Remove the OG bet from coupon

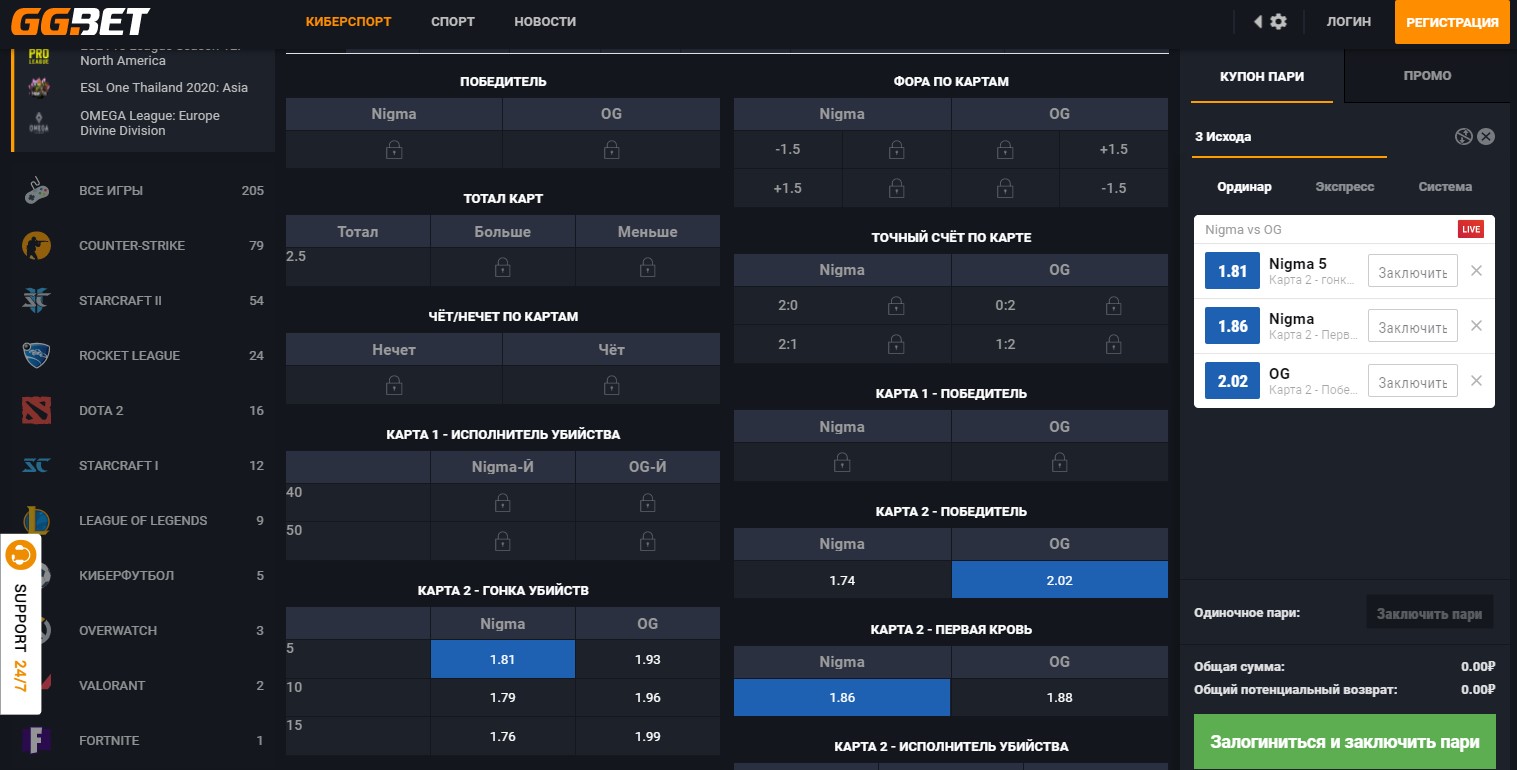click(1476, 381)
